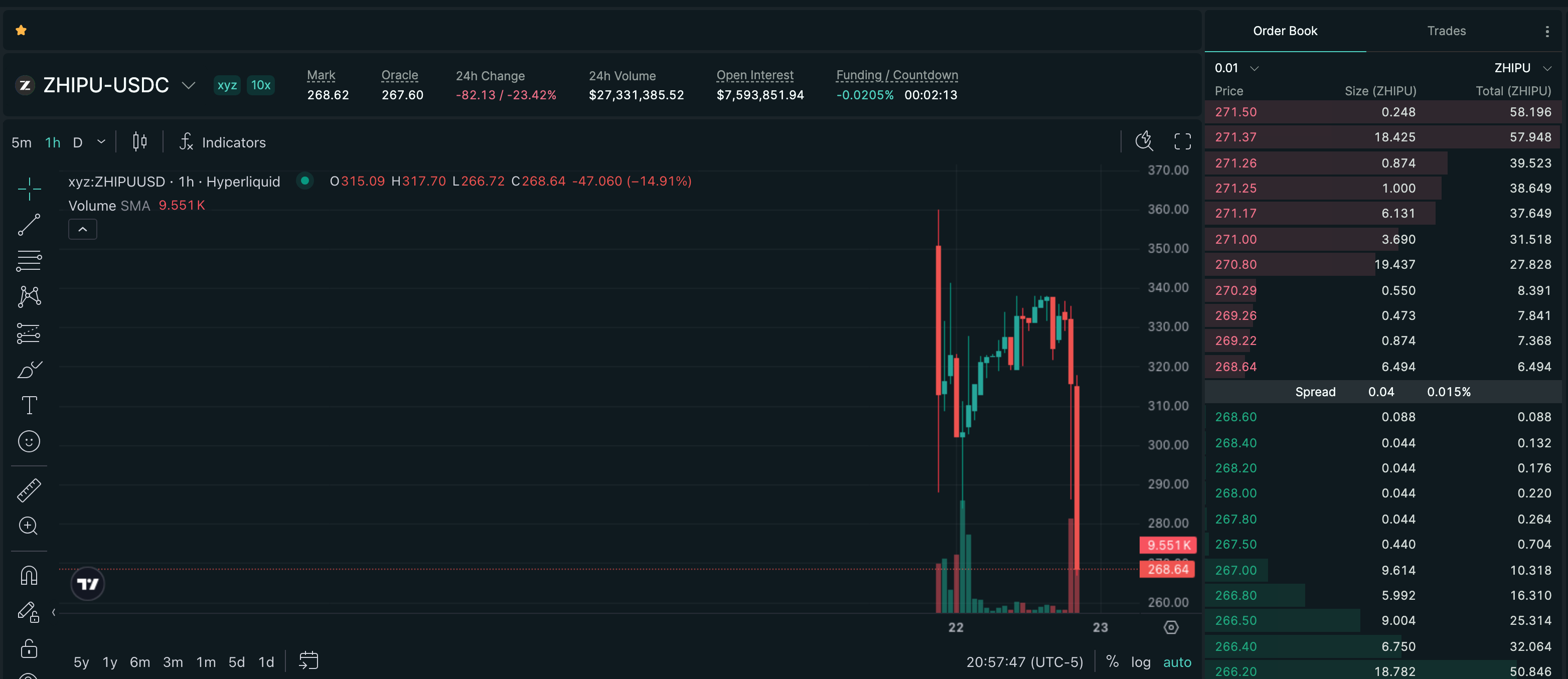Image resolution: width=1568 pixels, height=679 pixels.
Task: Open the timezone menu at 20:57:47 (UTC-5)
Action: [1025, 662]
